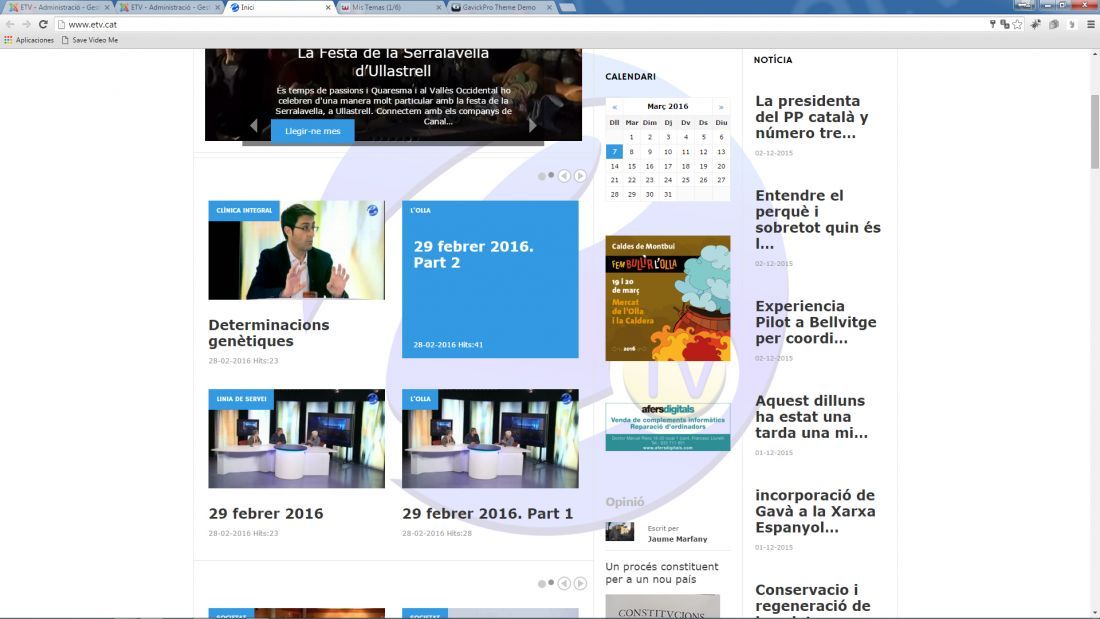The width and height of the screenshot is (1100, 619).
Task: Click the upper video carousel next arrow
Action: 580,175
